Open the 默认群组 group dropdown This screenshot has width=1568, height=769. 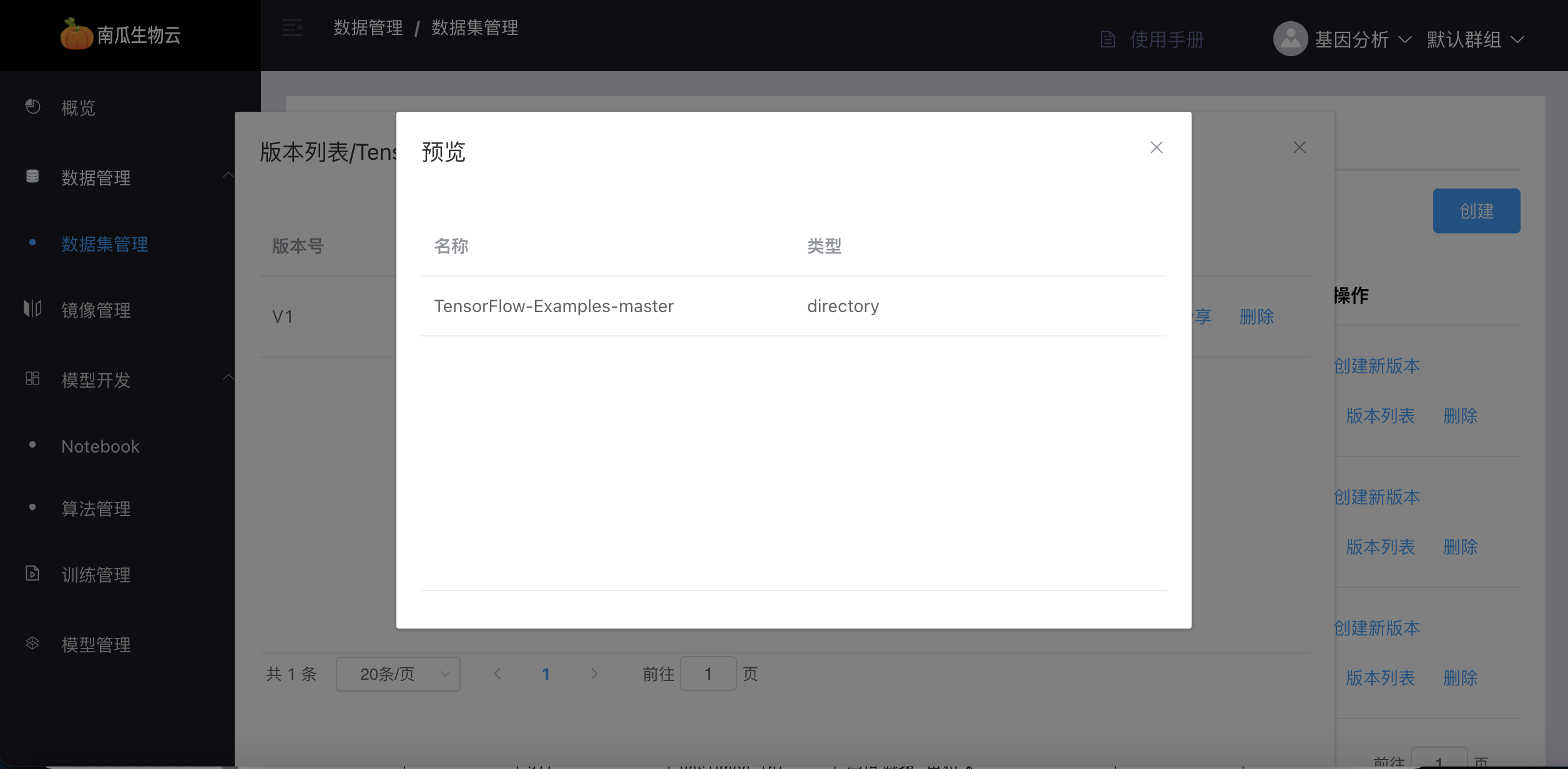coord(1476,40)
